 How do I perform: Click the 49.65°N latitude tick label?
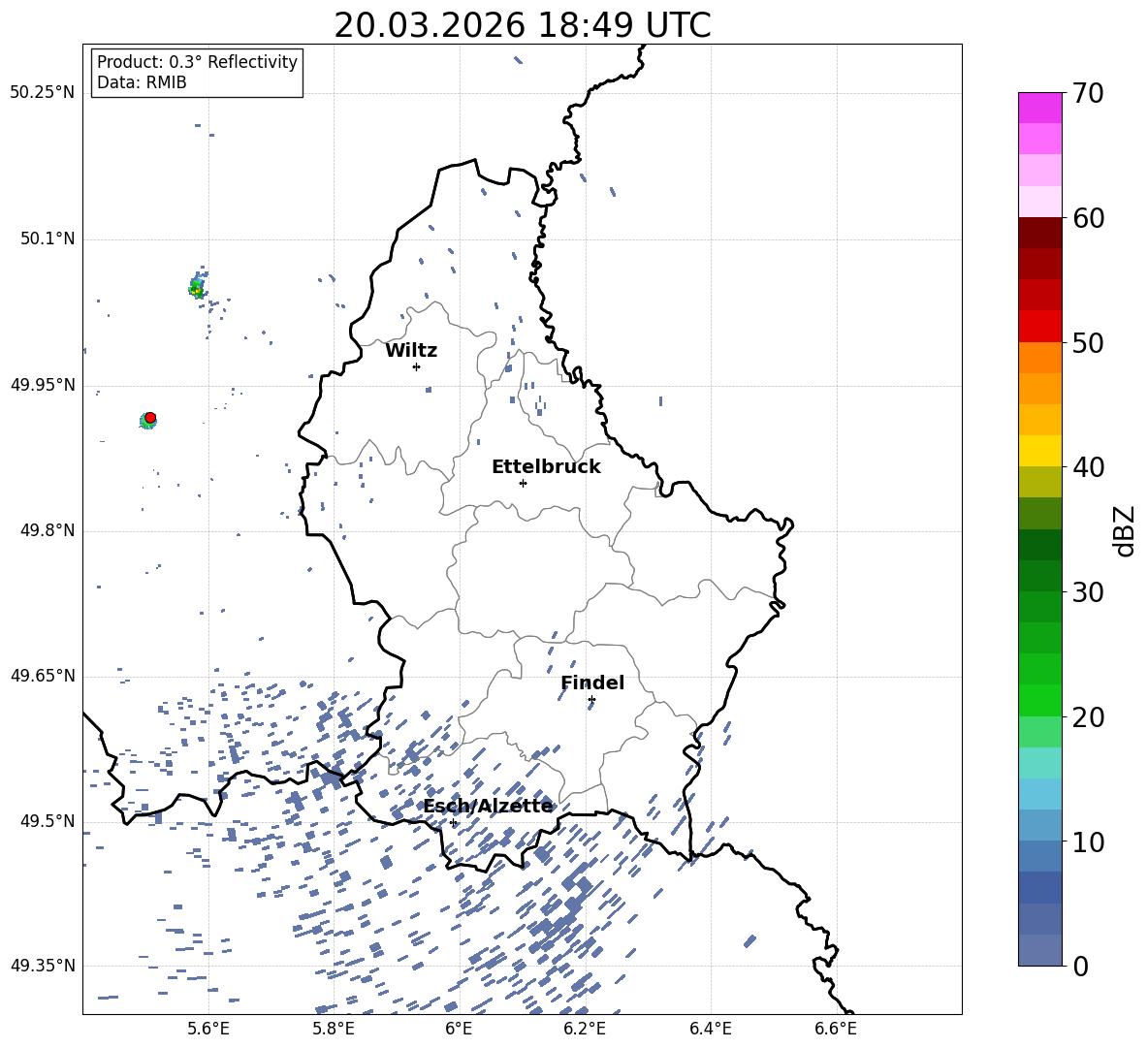[43, 676]
